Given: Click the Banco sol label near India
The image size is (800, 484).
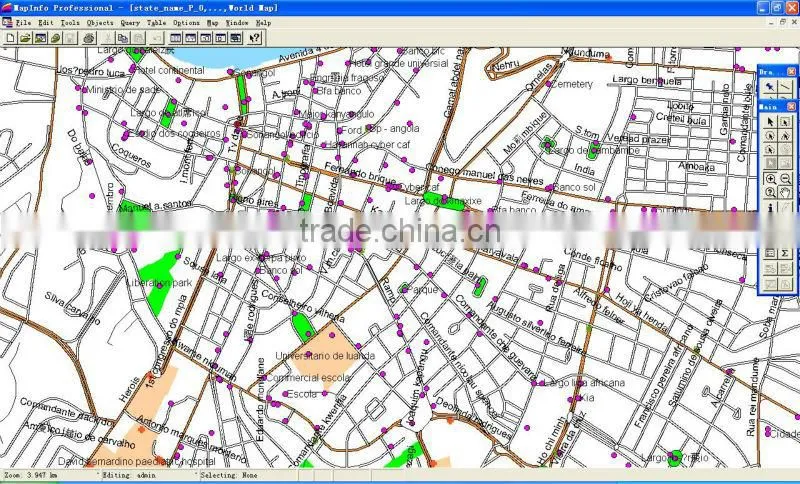Looking at the screenshot, I should (574, 187).
